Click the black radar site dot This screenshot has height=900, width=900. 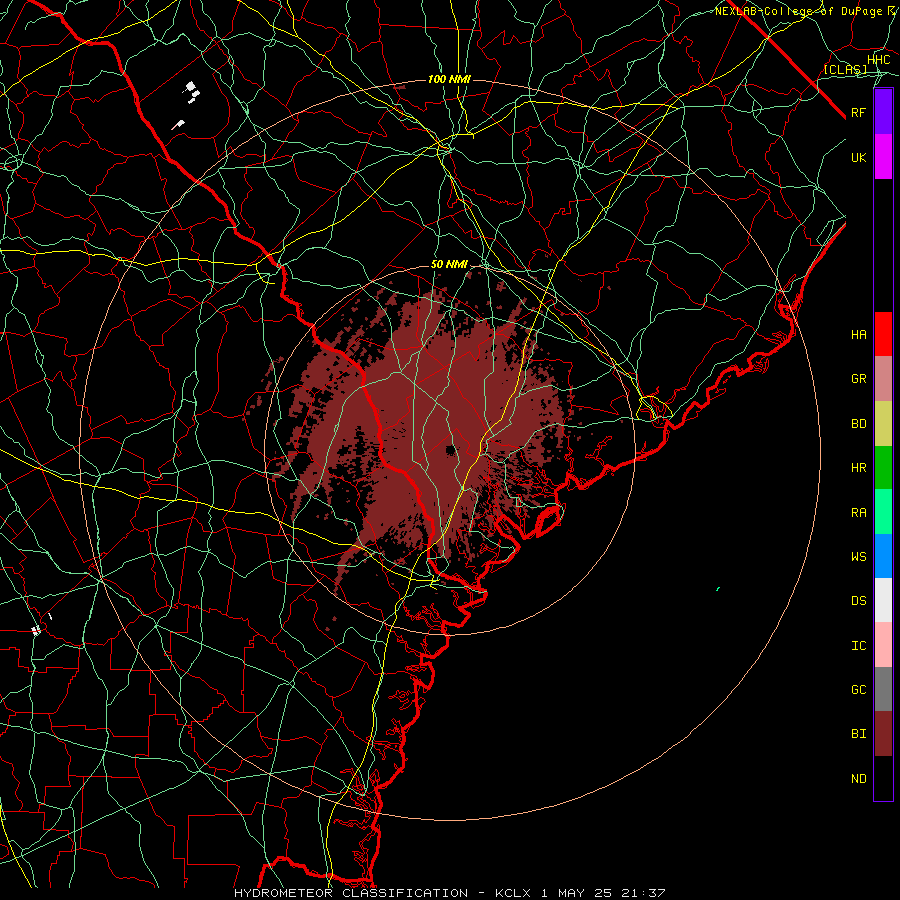pyautogui.click(x=451, y=450)
